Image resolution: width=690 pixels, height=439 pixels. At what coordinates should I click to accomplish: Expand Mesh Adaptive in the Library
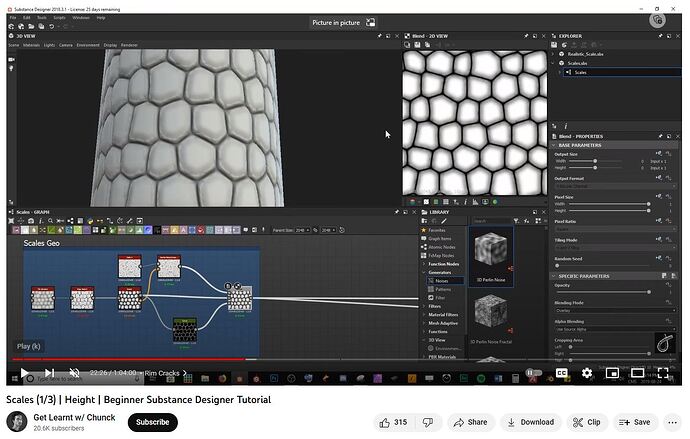pos(424,323)
